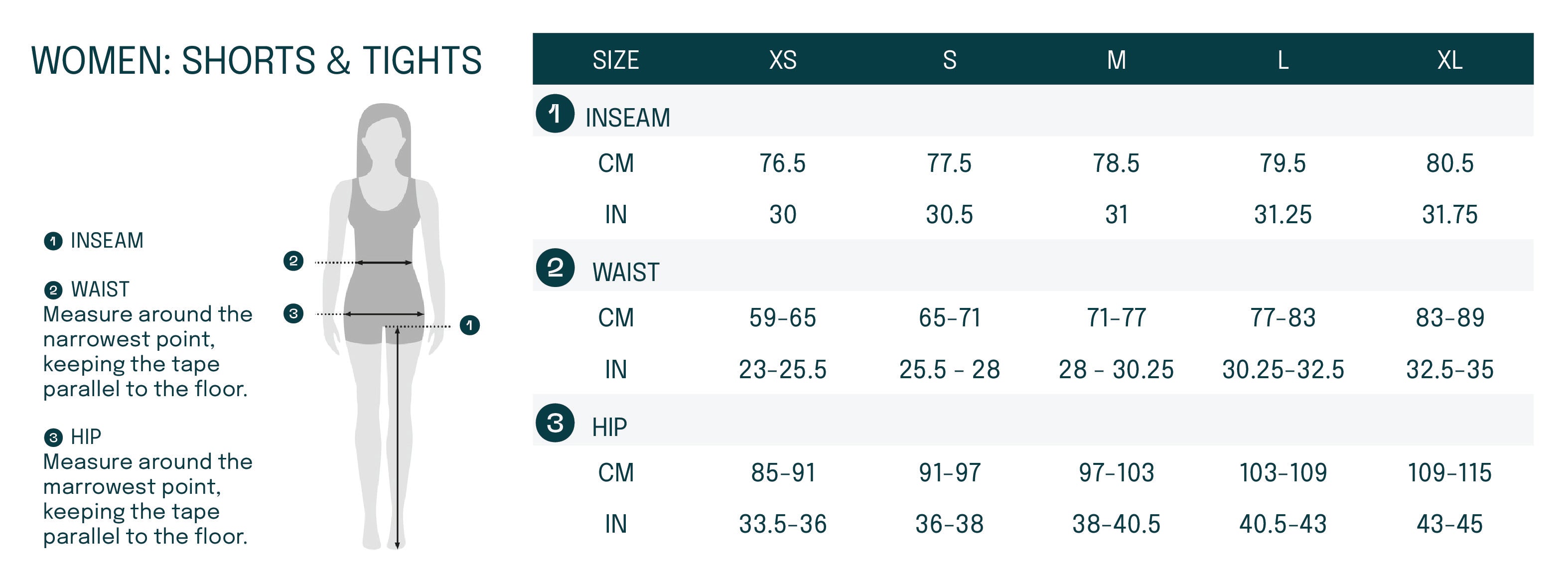Click the number 1 badge beside INSEAM table heading

[555, 113]
